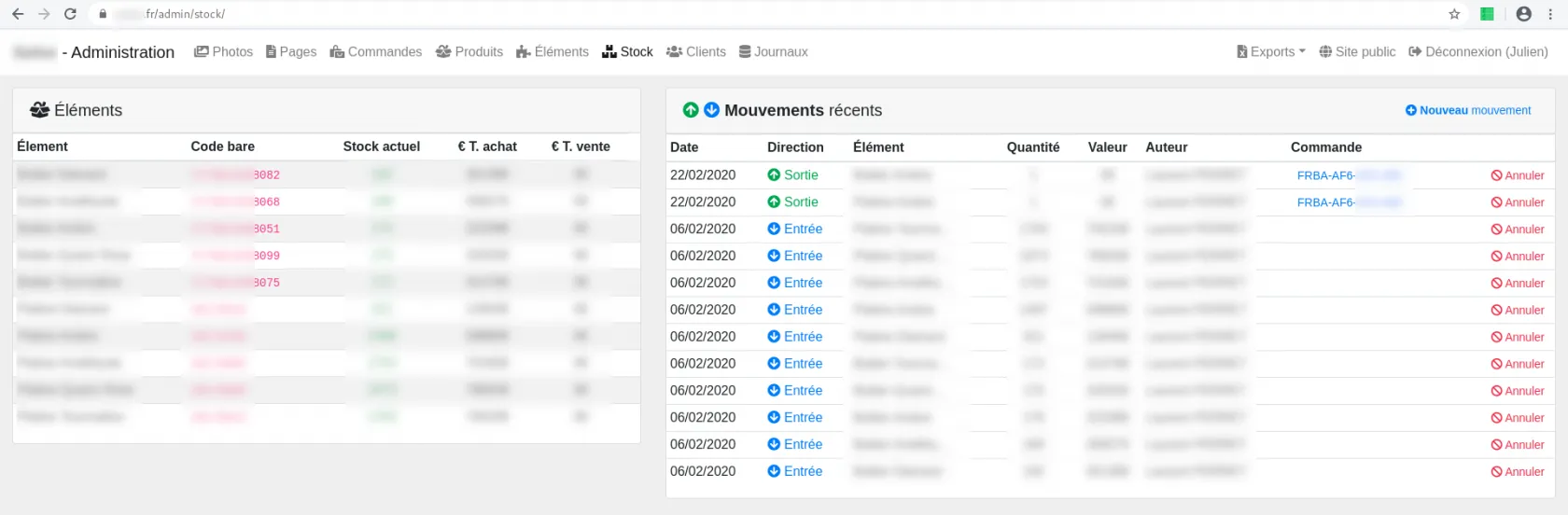
Task: Open the Photos admin section
Action: pos(223,52)
